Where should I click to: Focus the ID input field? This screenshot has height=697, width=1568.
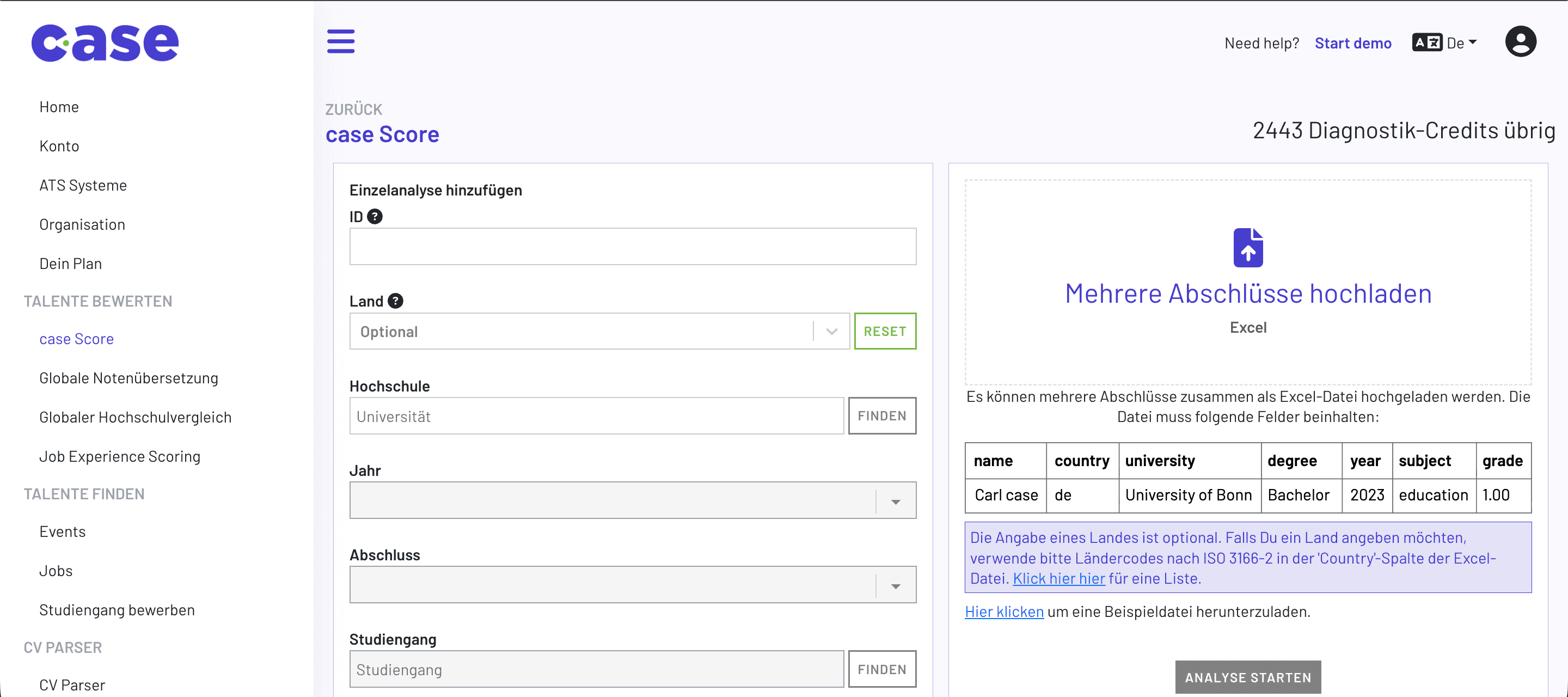pyautogui.click(x=633, y=247)
